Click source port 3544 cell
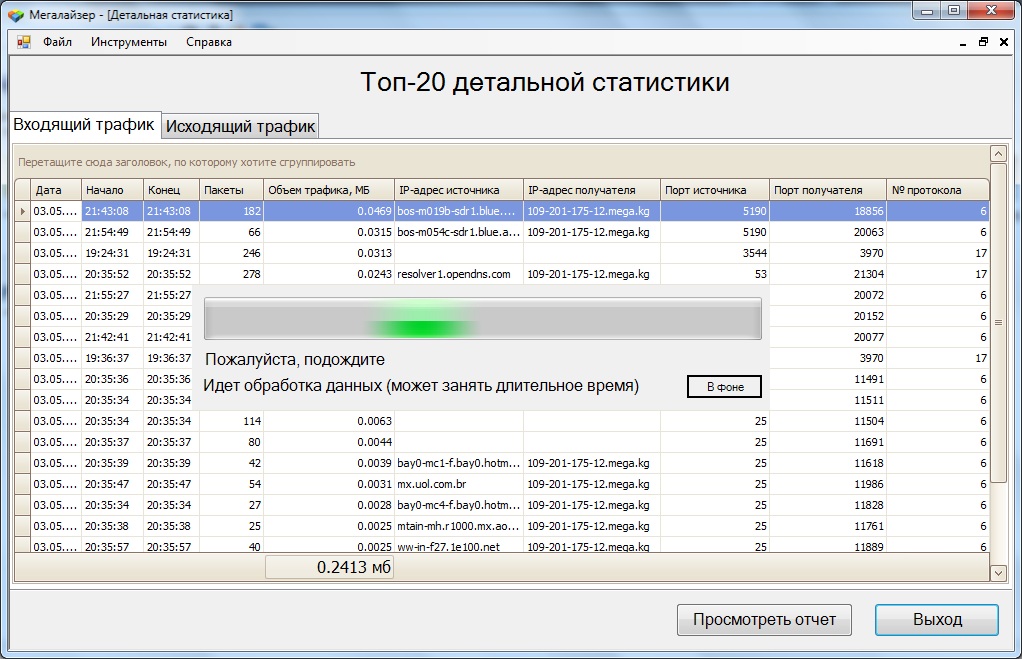This screenshot has height=659, width=1022. click(x=715, y=253)
